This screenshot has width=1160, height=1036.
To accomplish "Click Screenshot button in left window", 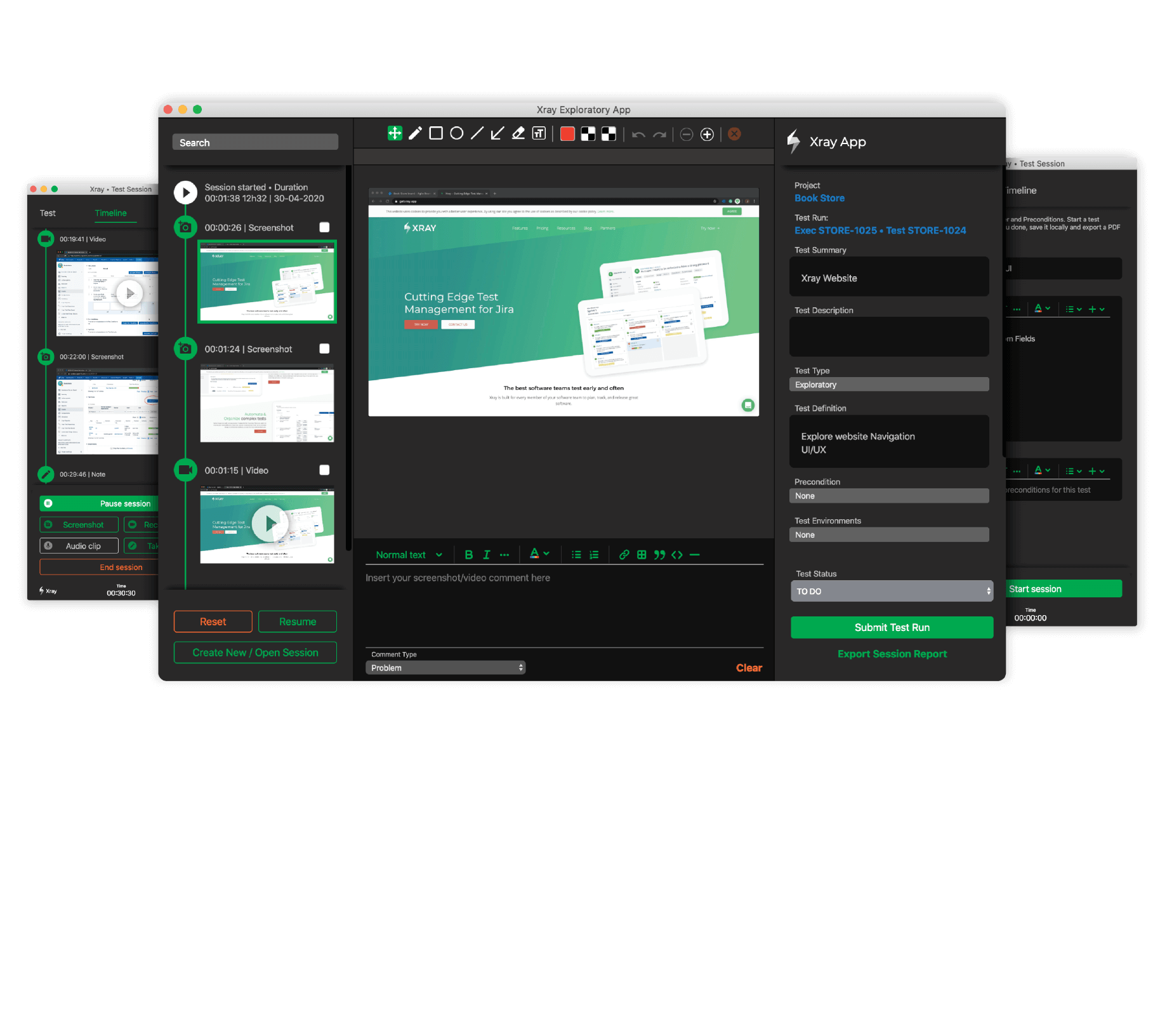I will 79,525.
